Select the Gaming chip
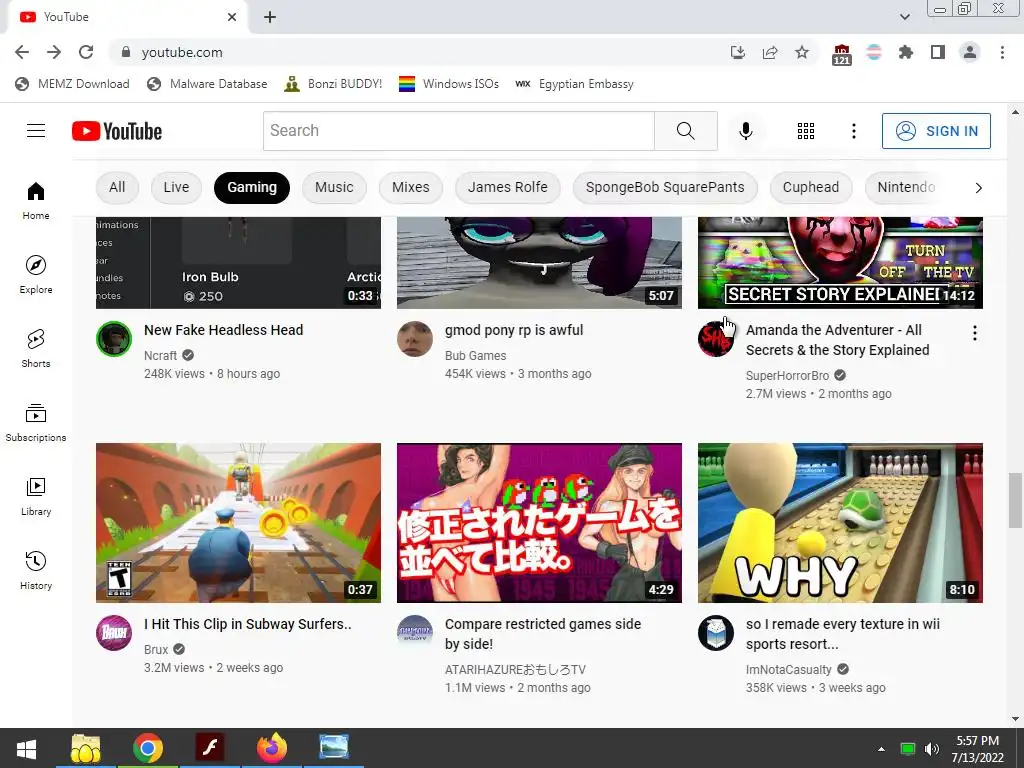The height and width of the screenshot is (768, 1024). (x=252, y=187)
